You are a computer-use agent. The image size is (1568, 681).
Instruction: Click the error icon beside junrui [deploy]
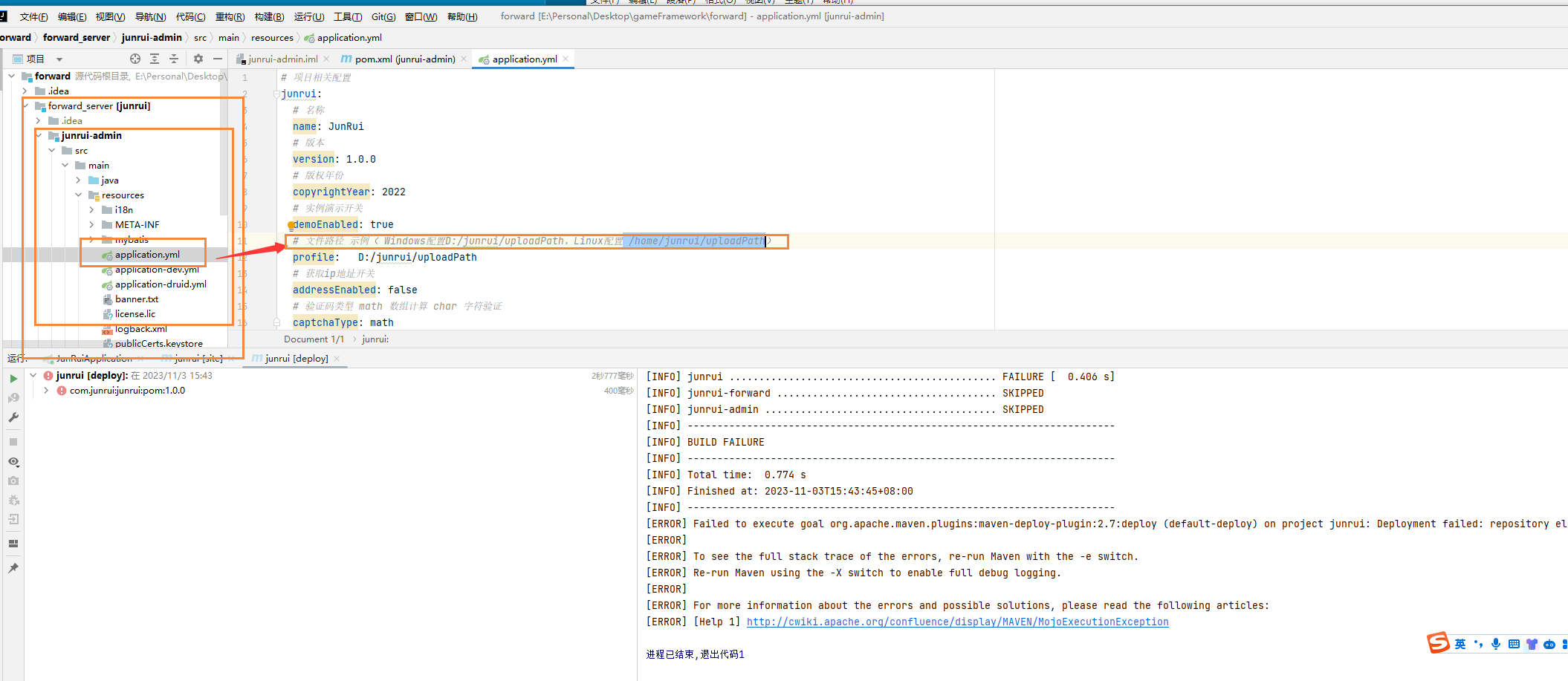pyautogui.click(x=48, y=376)
